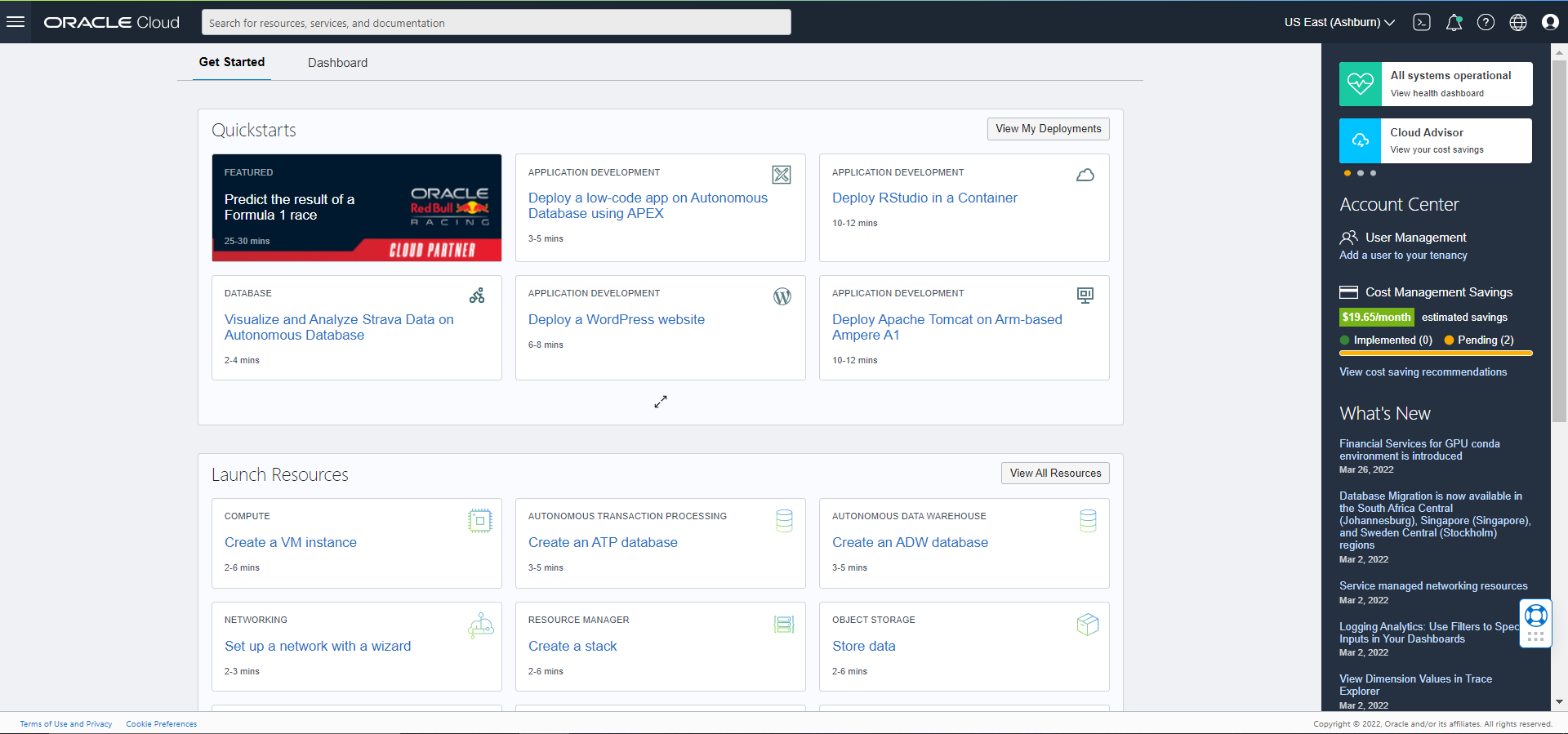Open the Create a VM instance link

(291, 542)
